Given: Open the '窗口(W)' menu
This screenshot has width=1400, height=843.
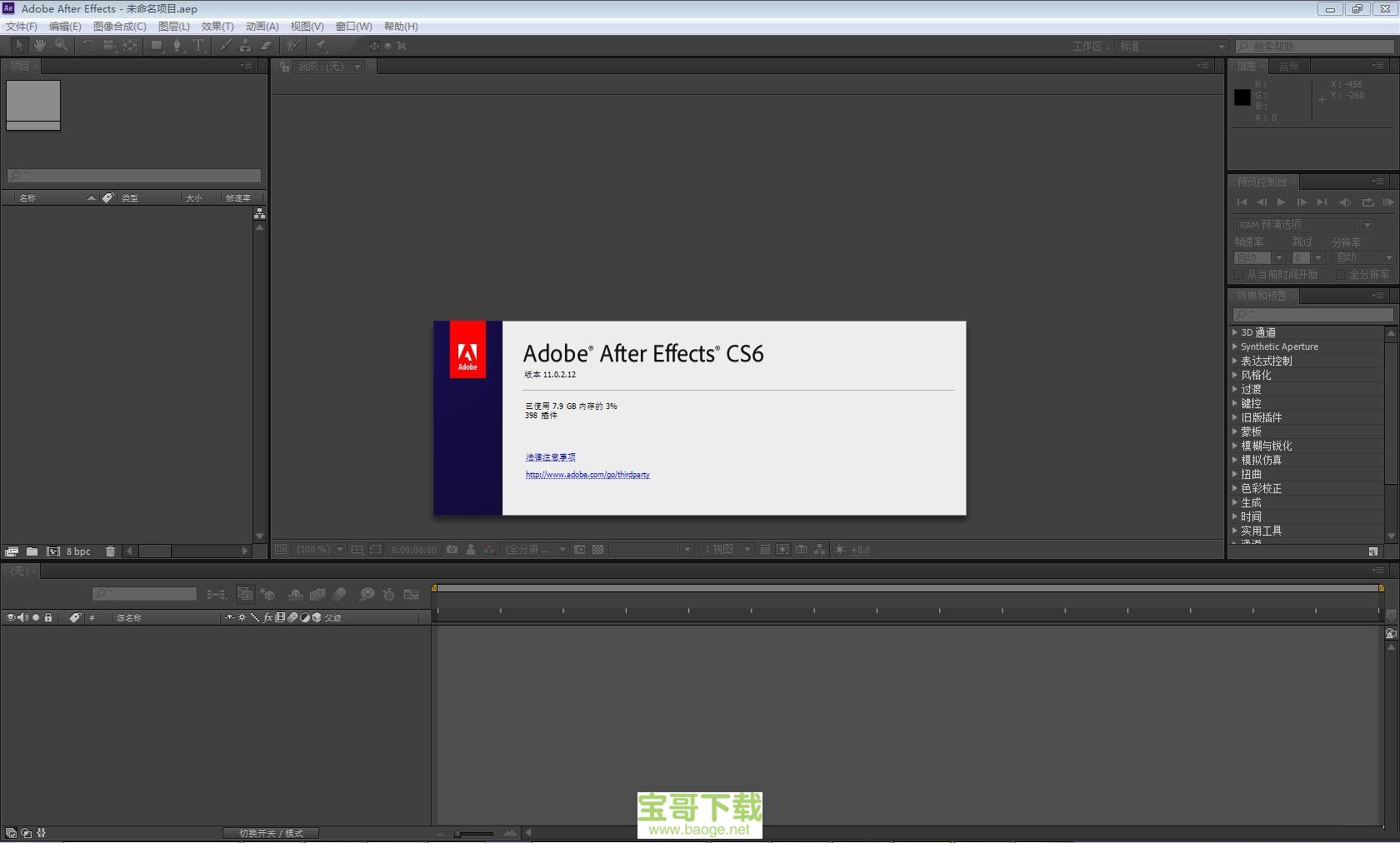Looking at the screenshot, I should click(x=353, y=27).
